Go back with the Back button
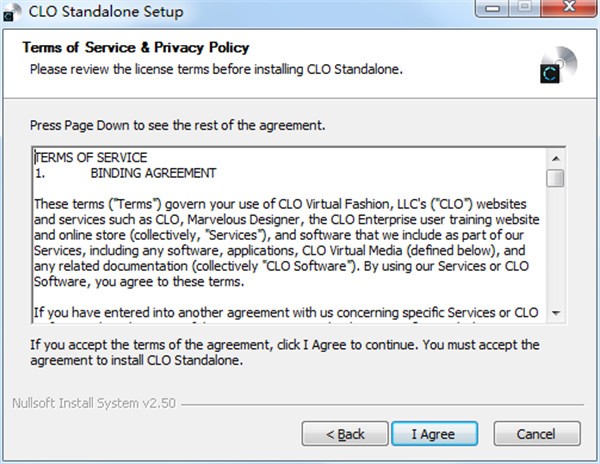The width and height of the screenshot is (600, 464). pos(347,434)
